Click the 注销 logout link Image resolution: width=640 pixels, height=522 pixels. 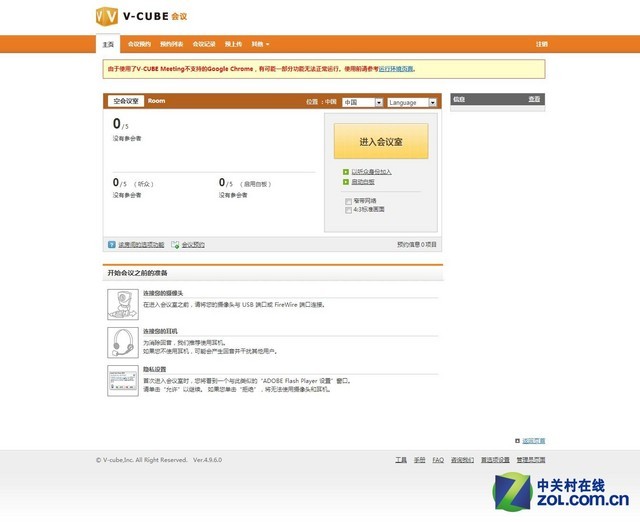(x=541, y=44)
